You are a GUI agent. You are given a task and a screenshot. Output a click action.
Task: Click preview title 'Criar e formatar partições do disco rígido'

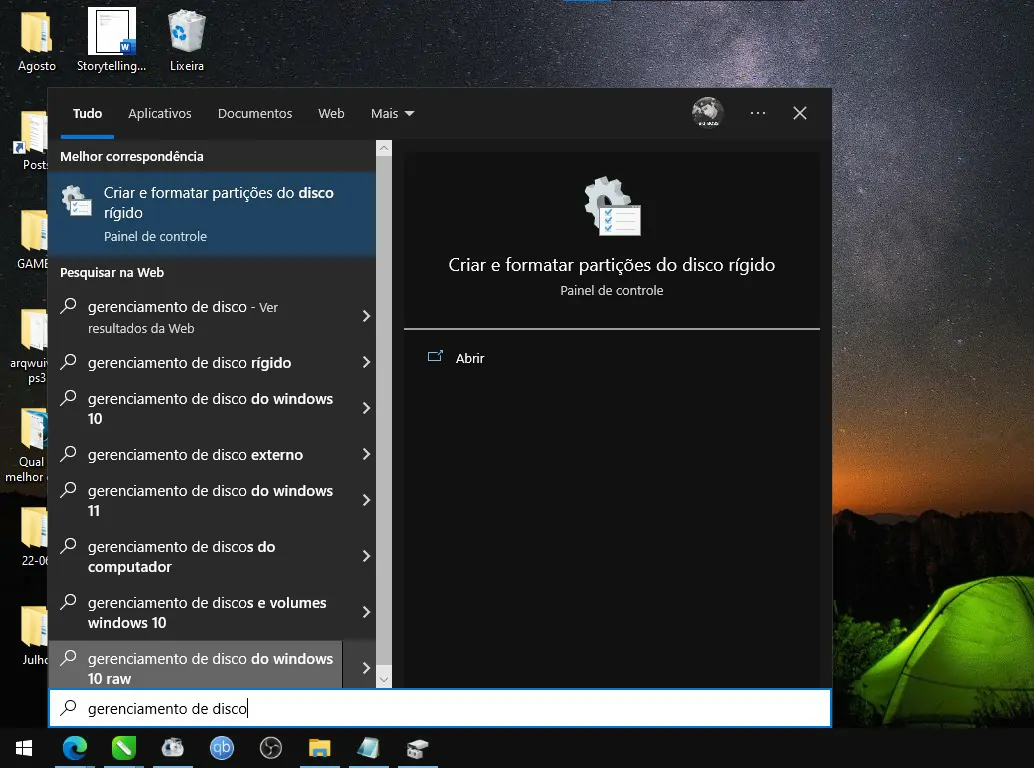tap(611, 264)
